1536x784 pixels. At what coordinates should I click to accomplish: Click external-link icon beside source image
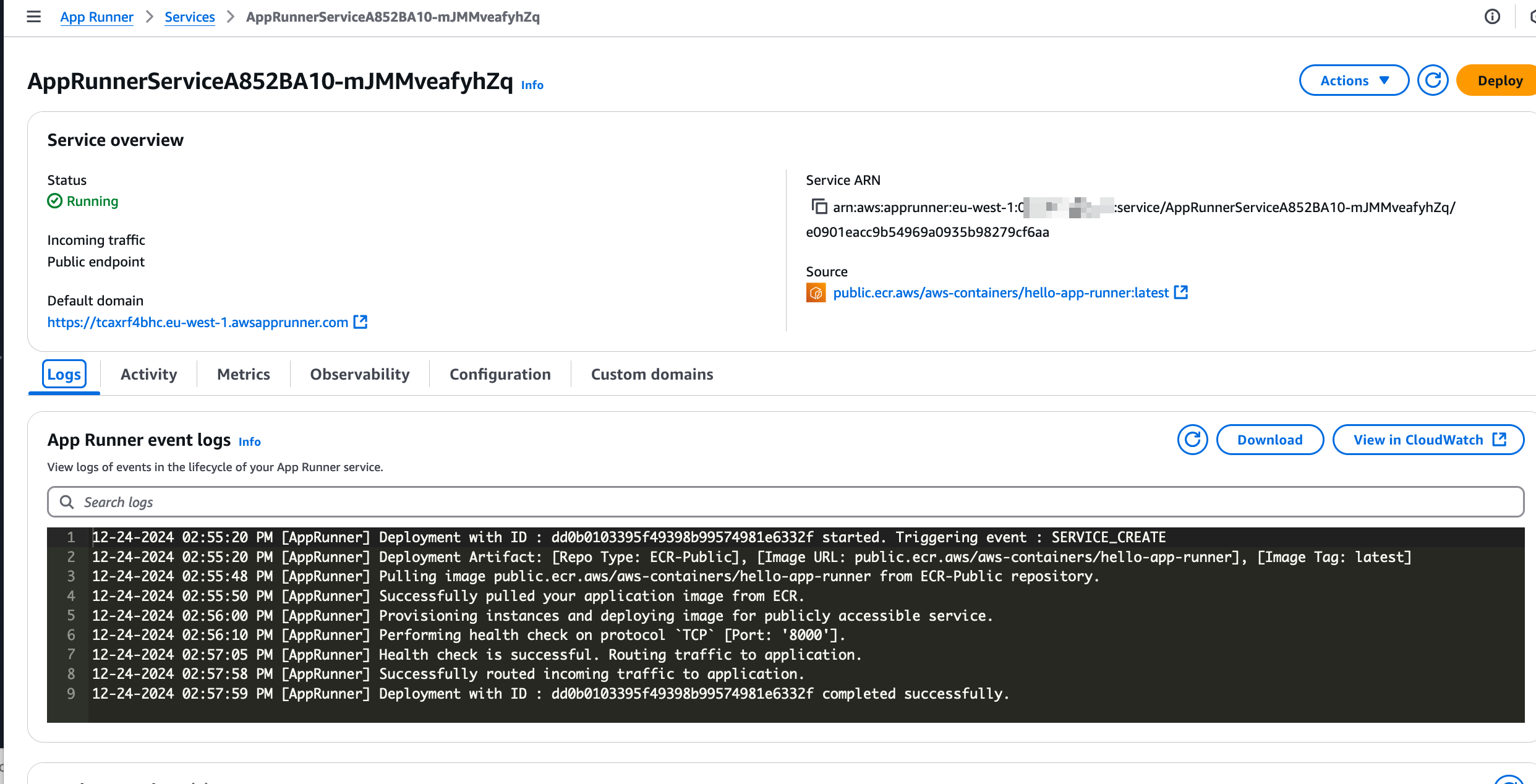tap(1181, 292)
